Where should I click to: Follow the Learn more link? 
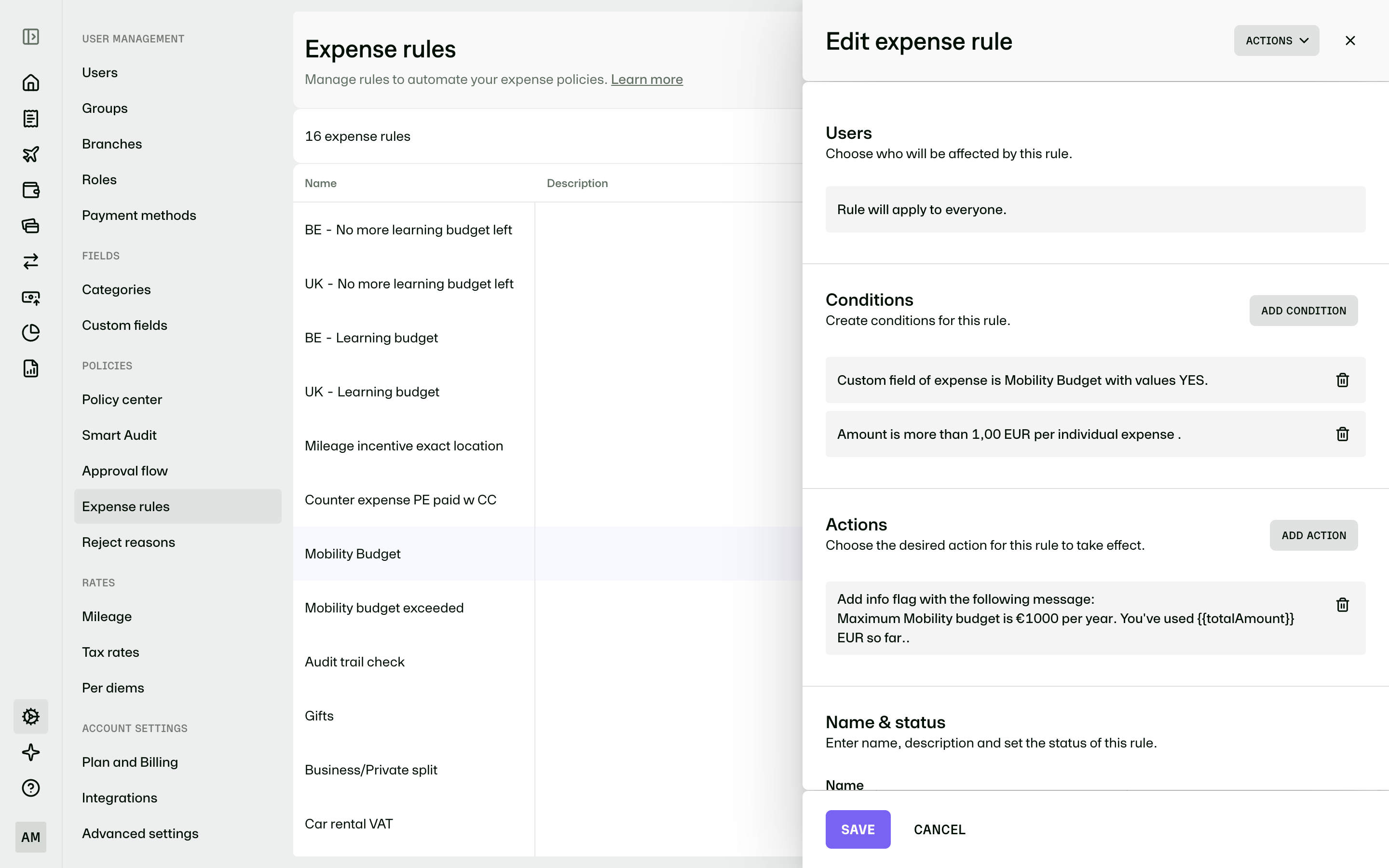coord(646,79)
